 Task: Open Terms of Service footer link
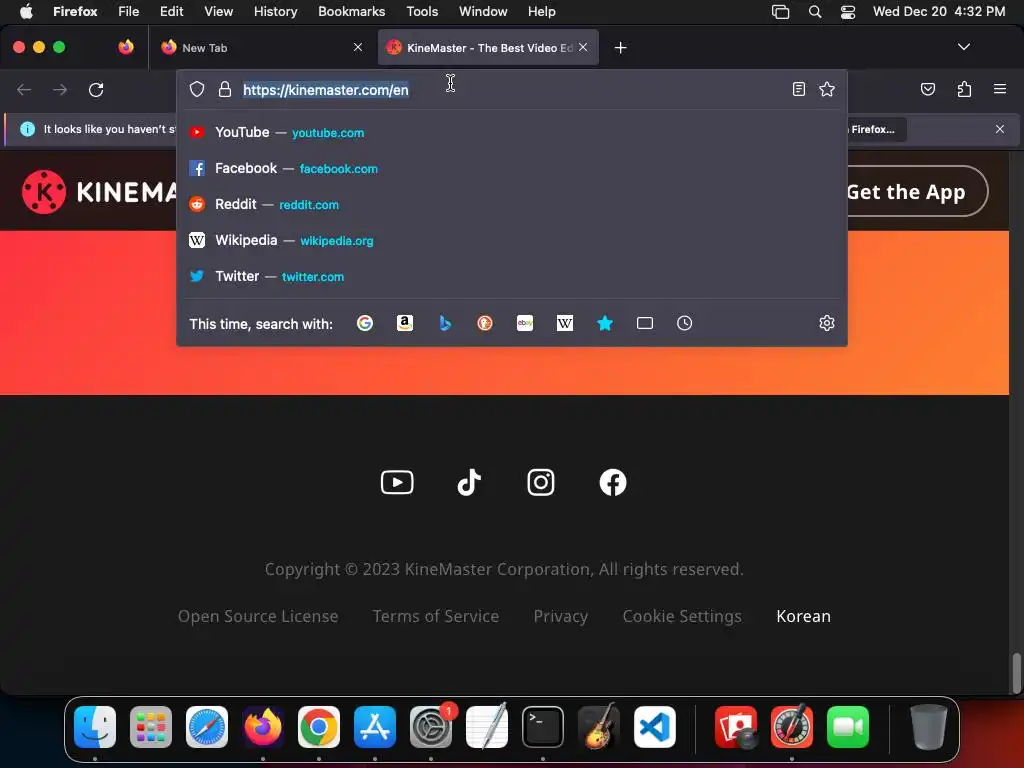pyautogui.click(x=436, y=616)
